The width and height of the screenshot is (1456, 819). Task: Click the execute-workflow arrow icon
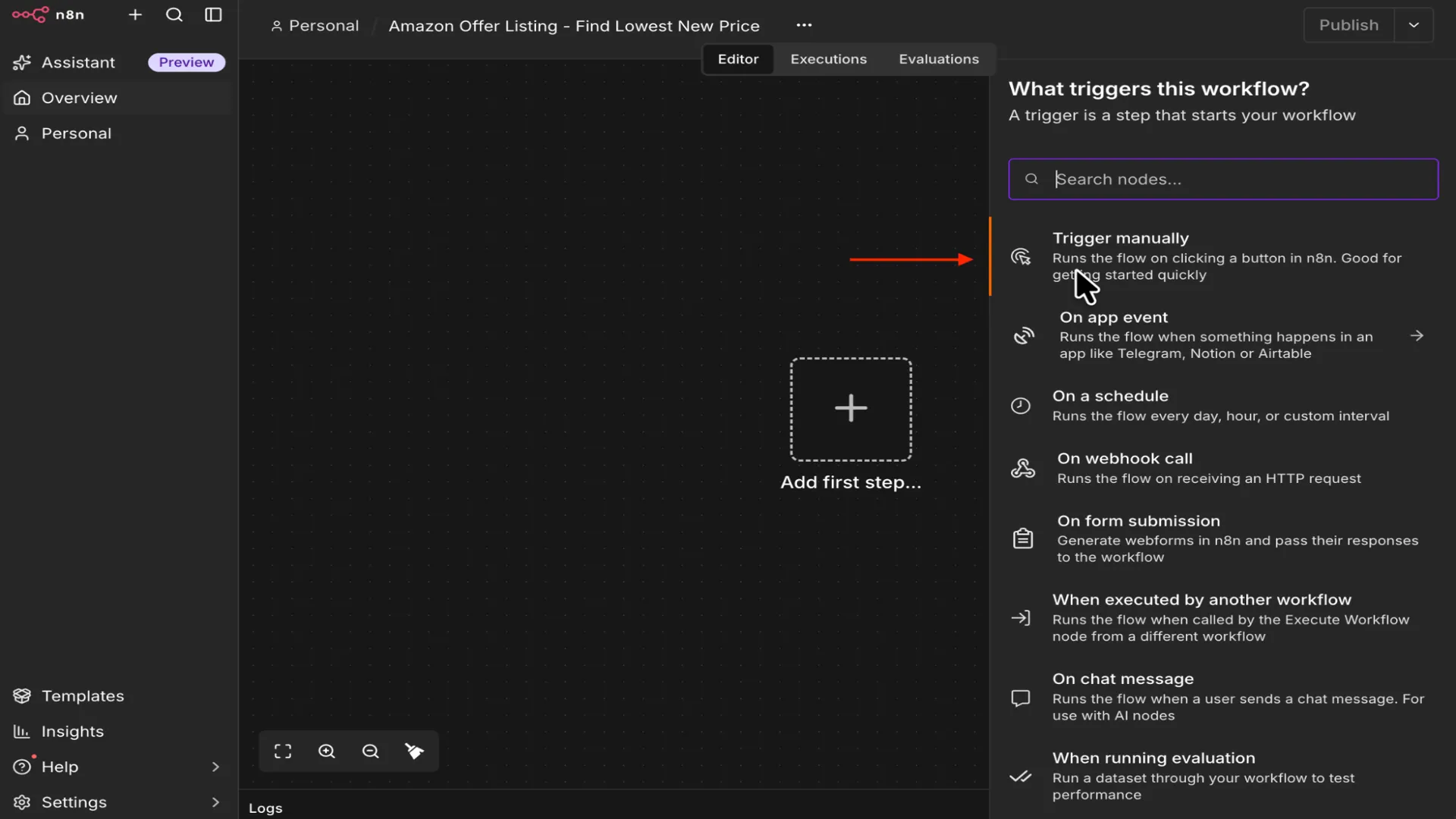pos(1021,618)
